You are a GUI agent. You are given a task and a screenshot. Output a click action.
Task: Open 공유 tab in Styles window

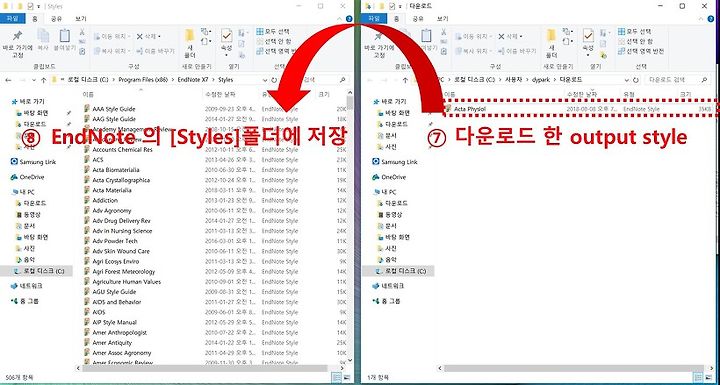click(x=56, y=19)
